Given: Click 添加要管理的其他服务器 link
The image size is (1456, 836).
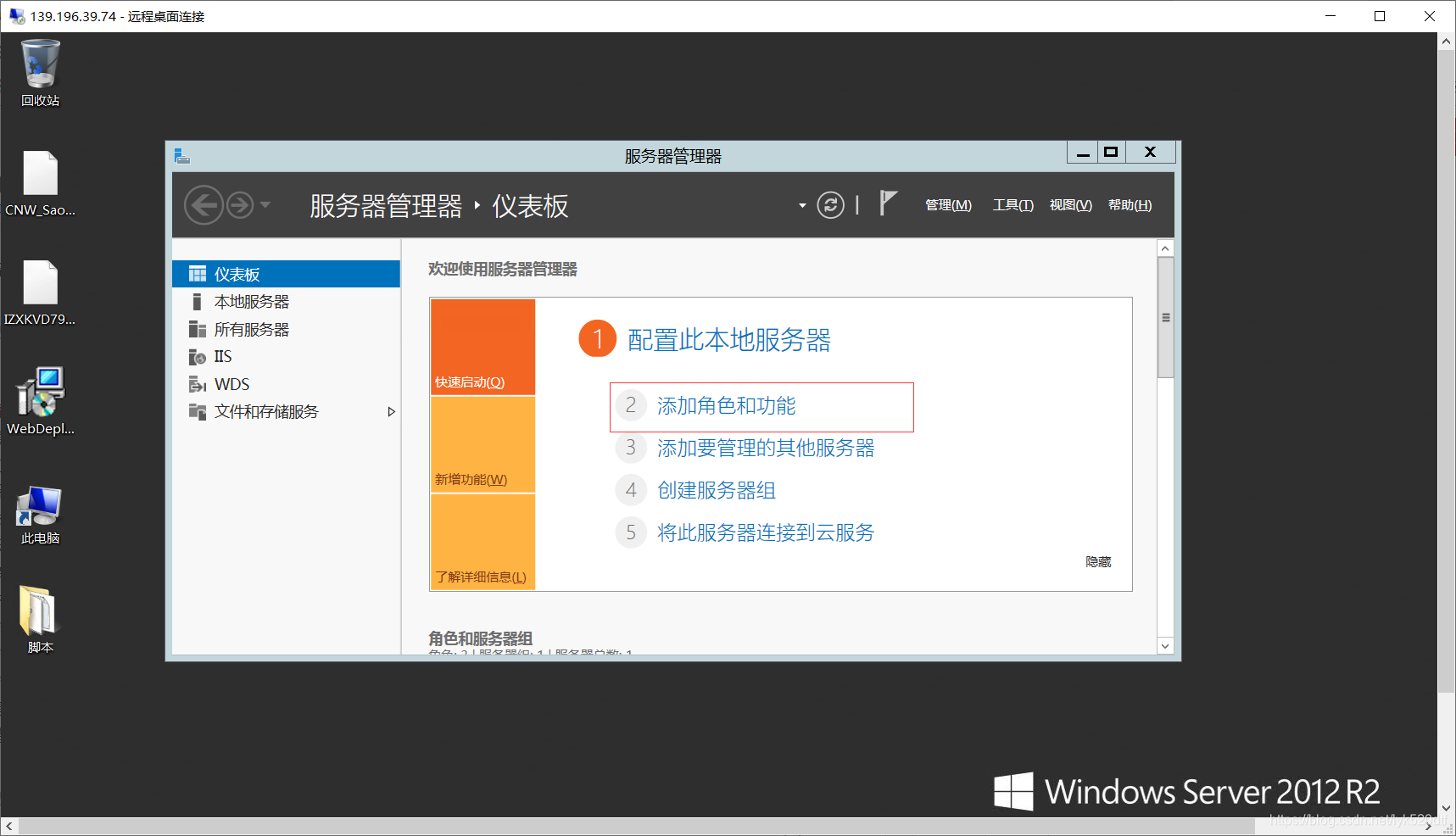Looking at the screenshot, I should point(766,449).
